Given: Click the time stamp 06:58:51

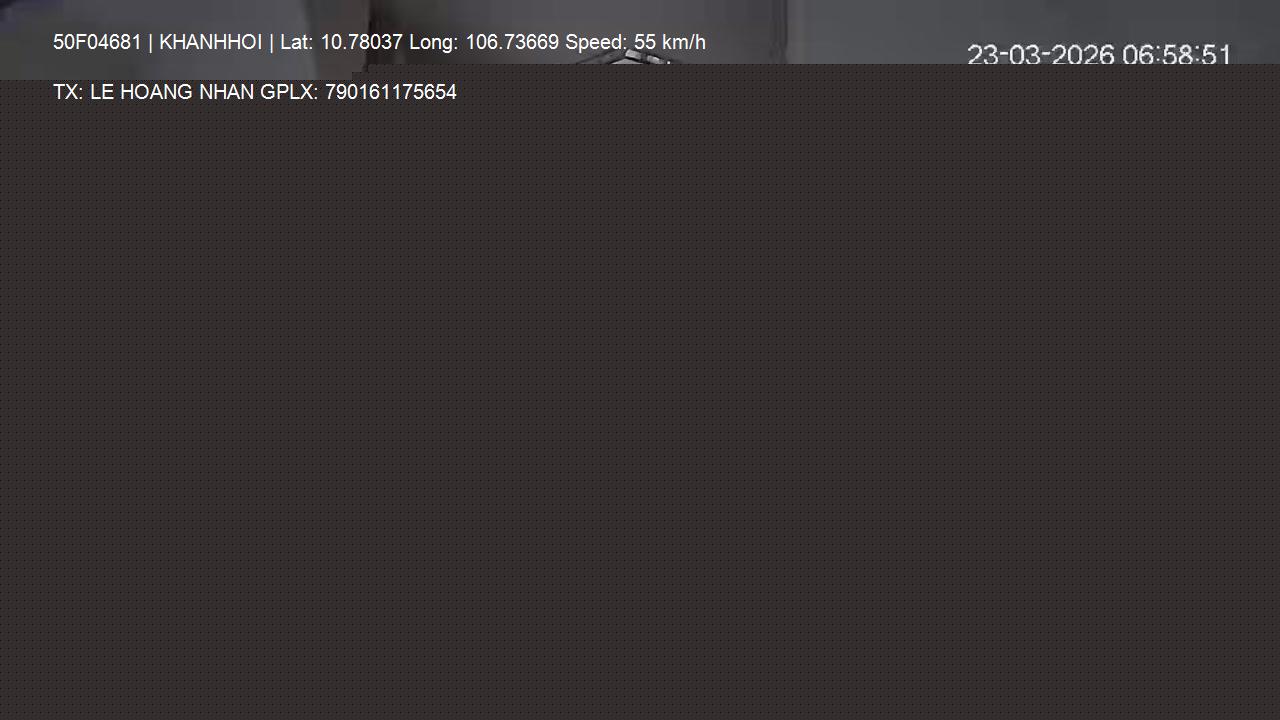Looking at the screenshot, I should [x=1177, y=55].
